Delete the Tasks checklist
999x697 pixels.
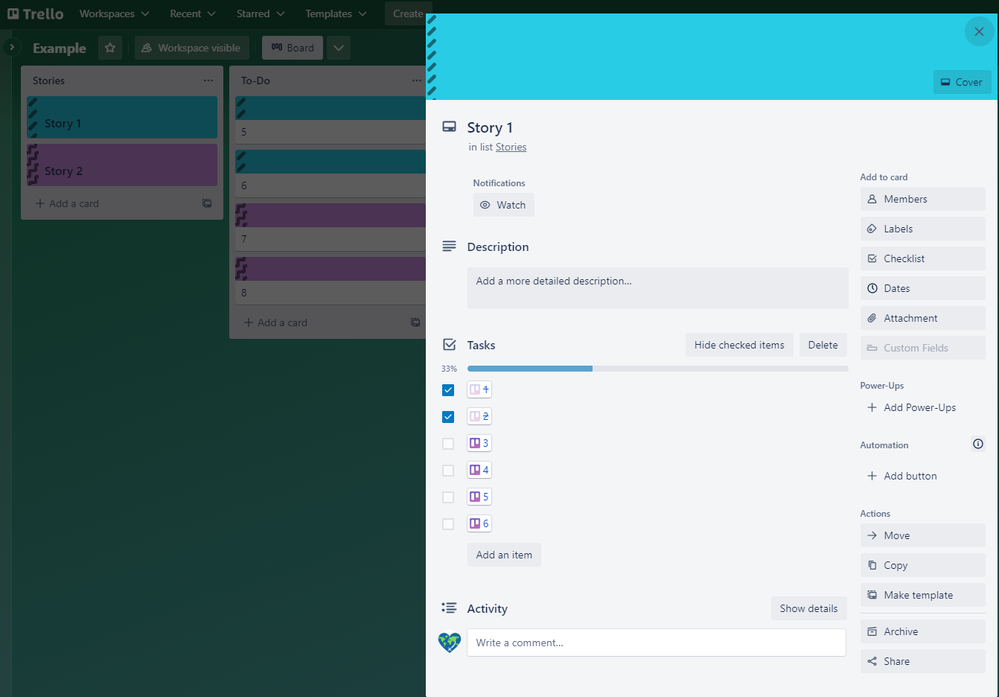pos(823,345)
